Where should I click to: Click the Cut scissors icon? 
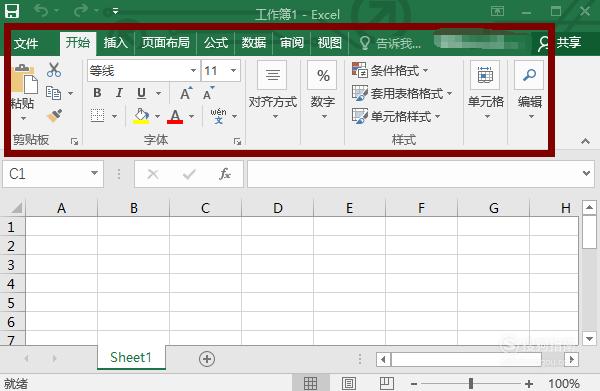coord(54,70)
